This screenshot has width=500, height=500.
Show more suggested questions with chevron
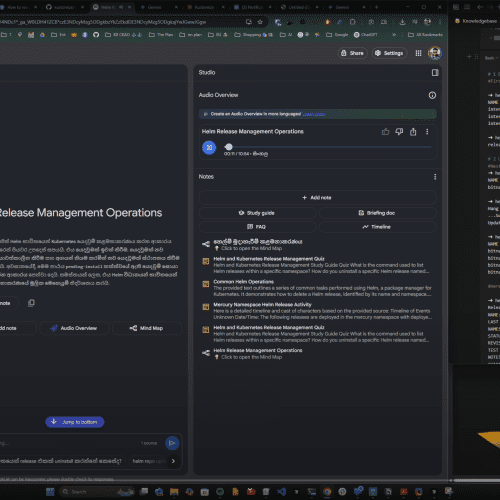click(x=173, y=461)
